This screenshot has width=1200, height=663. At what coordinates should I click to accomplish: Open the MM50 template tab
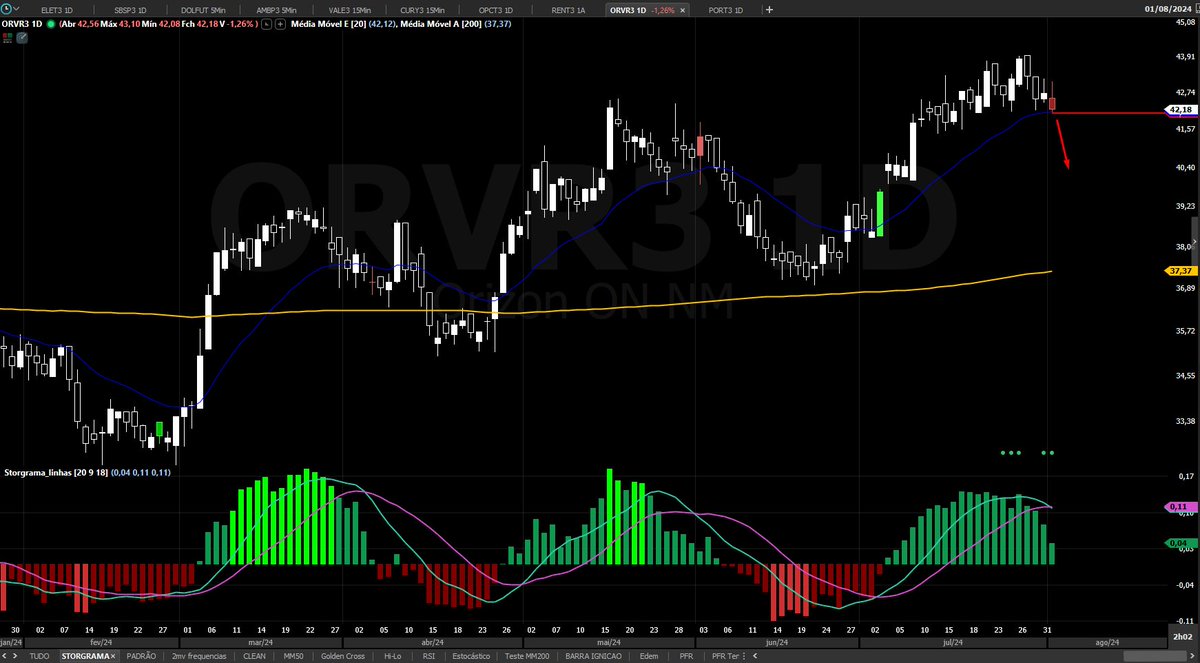(293, 656)
